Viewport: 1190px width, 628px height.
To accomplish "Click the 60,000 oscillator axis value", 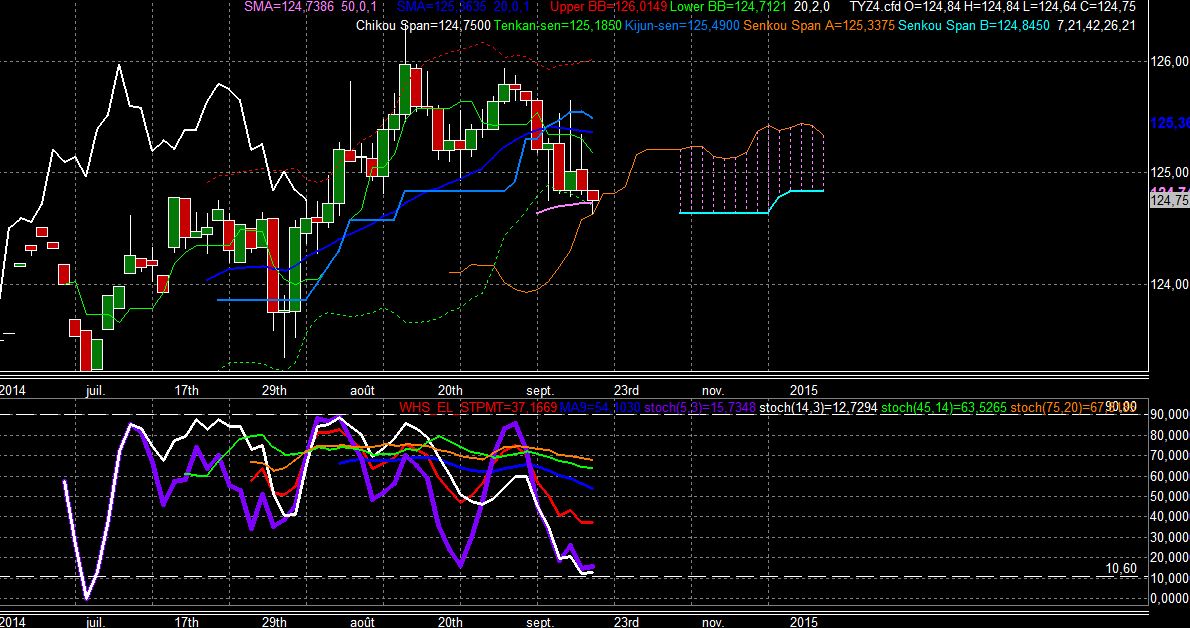I will pos(1170,476).
